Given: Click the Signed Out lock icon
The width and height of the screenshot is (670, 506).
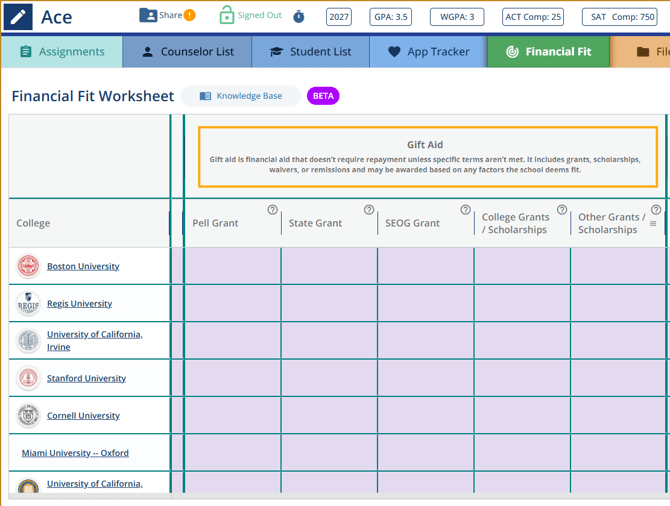Looking at the screenshot, I should [x=226, y=15].
